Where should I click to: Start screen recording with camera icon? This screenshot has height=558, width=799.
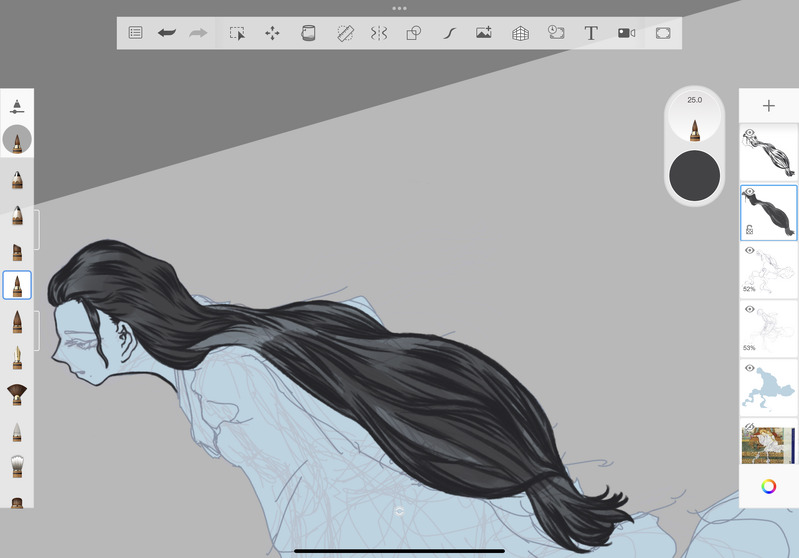(x=626, y=33)
